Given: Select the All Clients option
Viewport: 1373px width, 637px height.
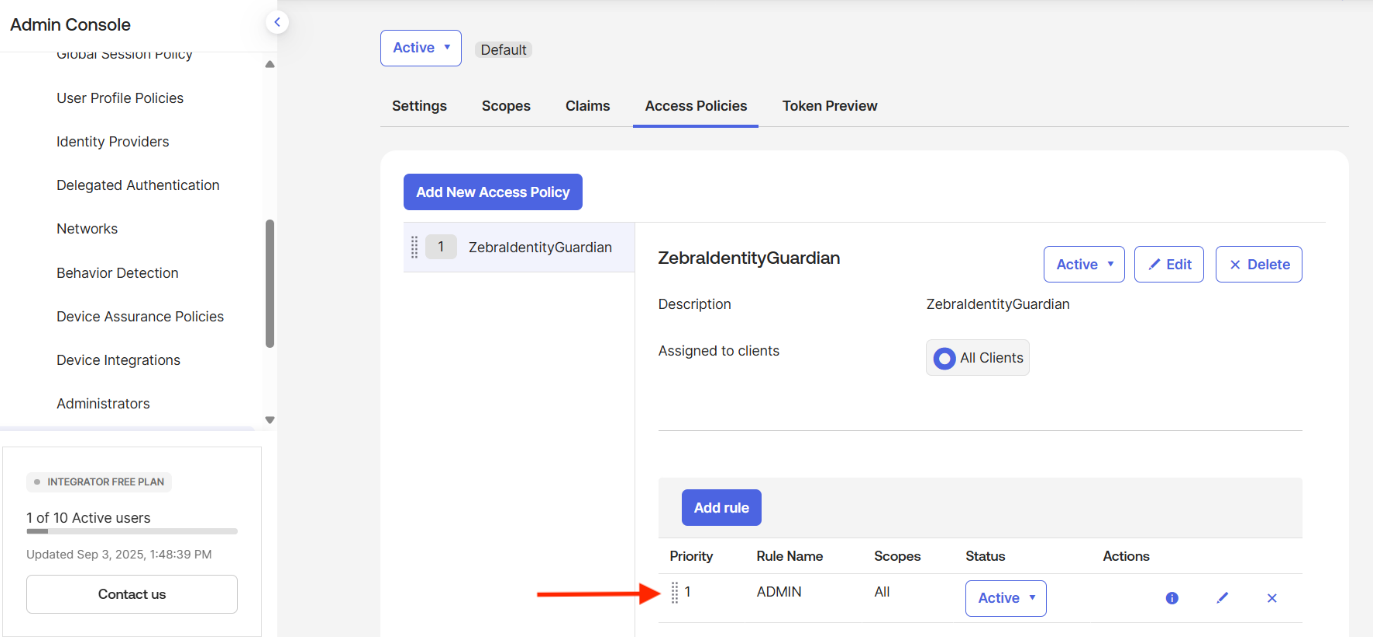Looking at the screenshot, I should click(x=977, y=358).
